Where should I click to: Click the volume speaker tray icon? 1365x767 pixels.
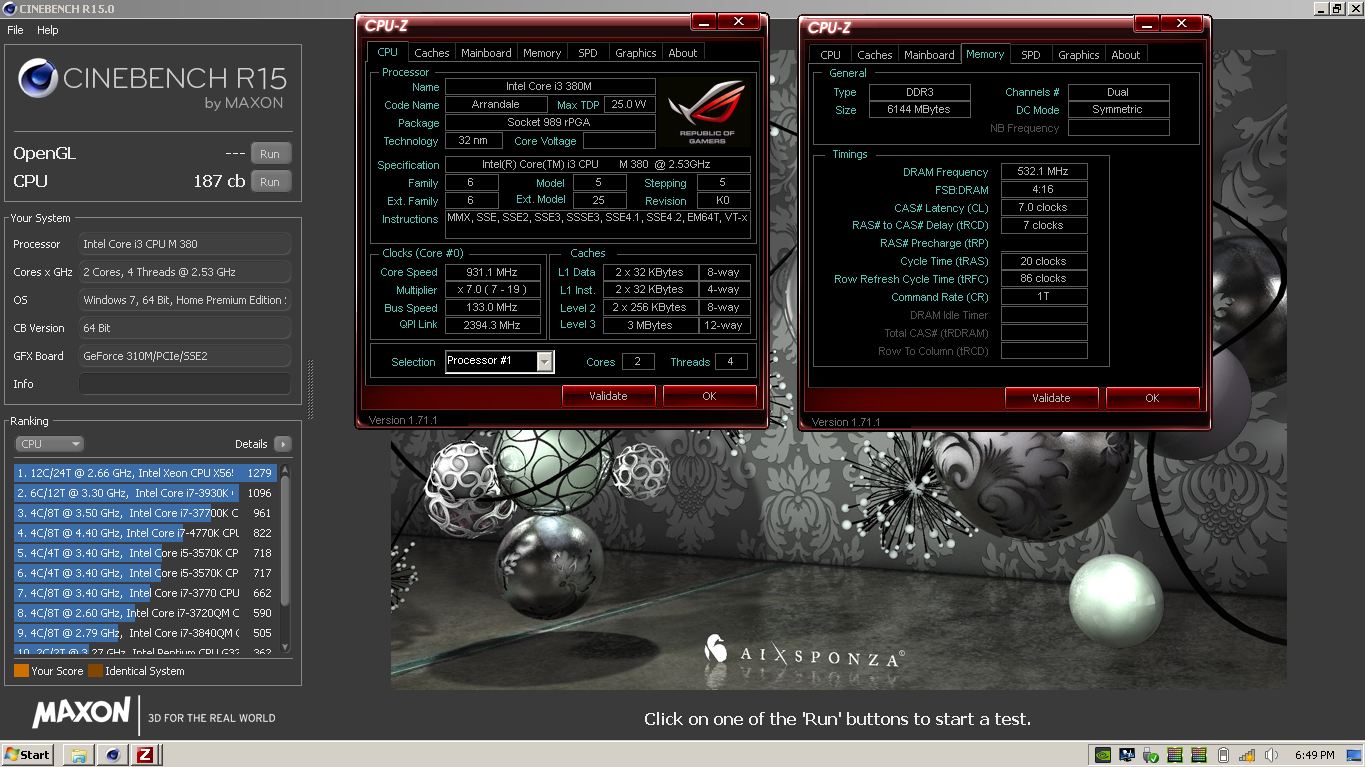(1271, 755)
